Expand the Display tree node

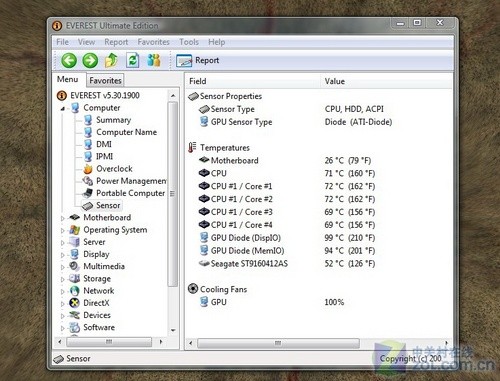point(63,255)
